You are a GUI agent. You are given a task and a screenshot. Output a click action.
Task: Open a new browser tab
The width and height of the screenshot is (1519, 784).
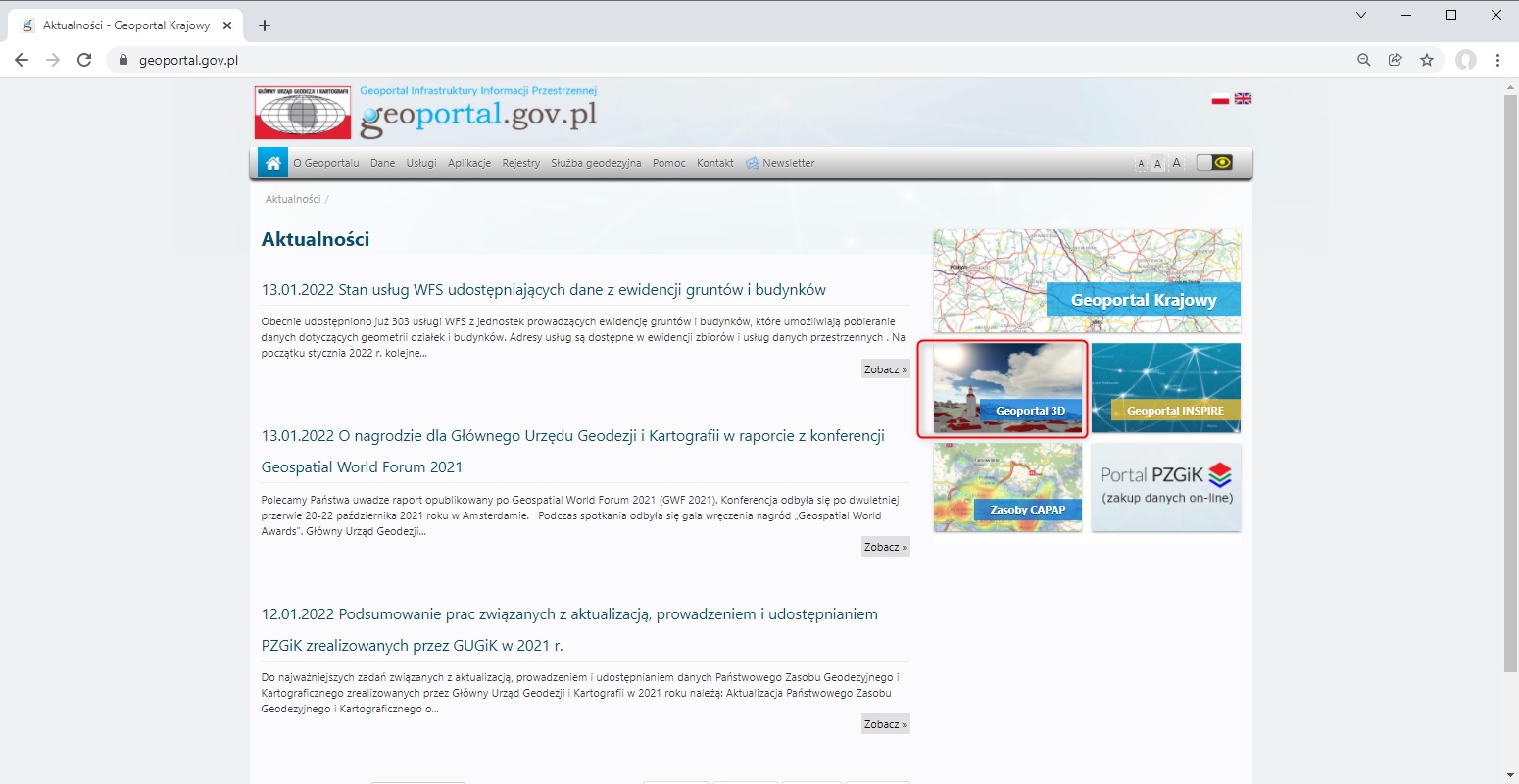pos(264,25)
